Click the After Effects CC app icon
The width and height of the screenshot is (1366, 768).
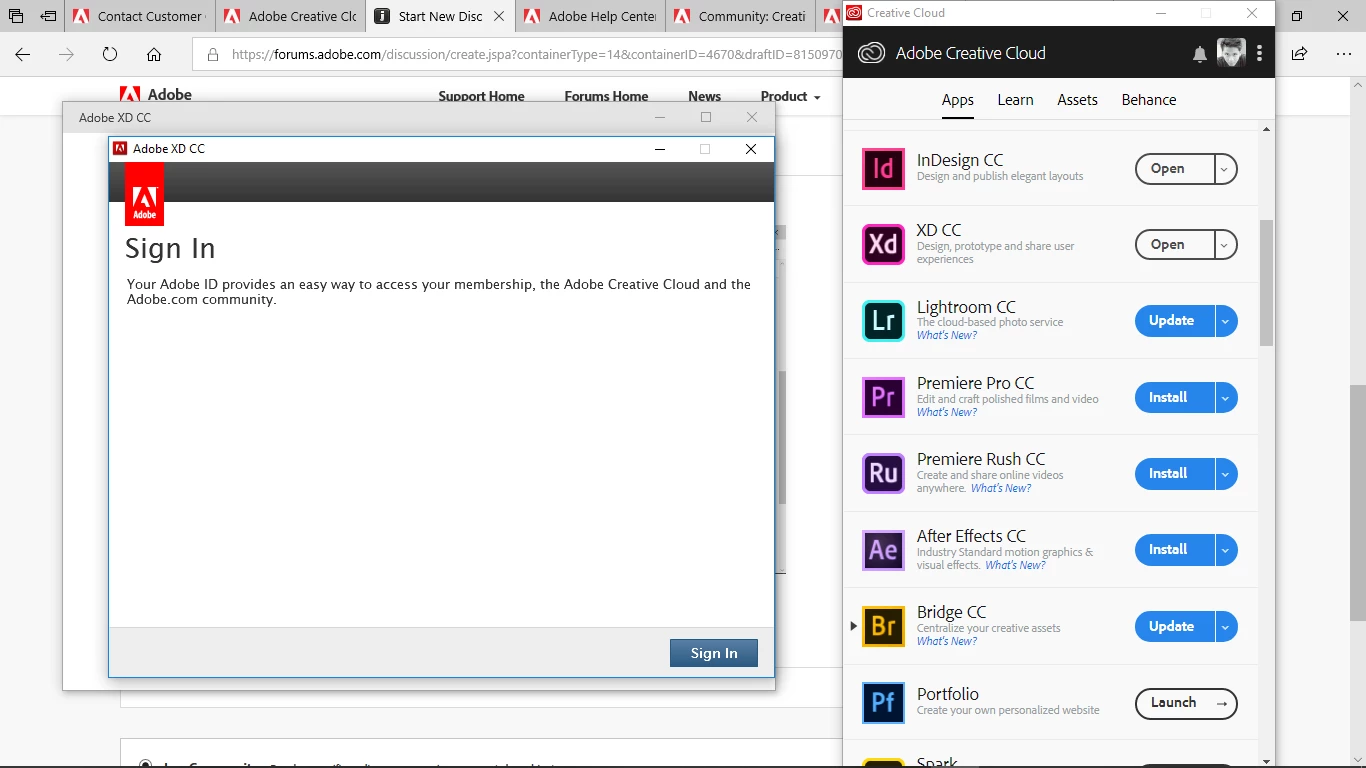click(x=883, y=549)
